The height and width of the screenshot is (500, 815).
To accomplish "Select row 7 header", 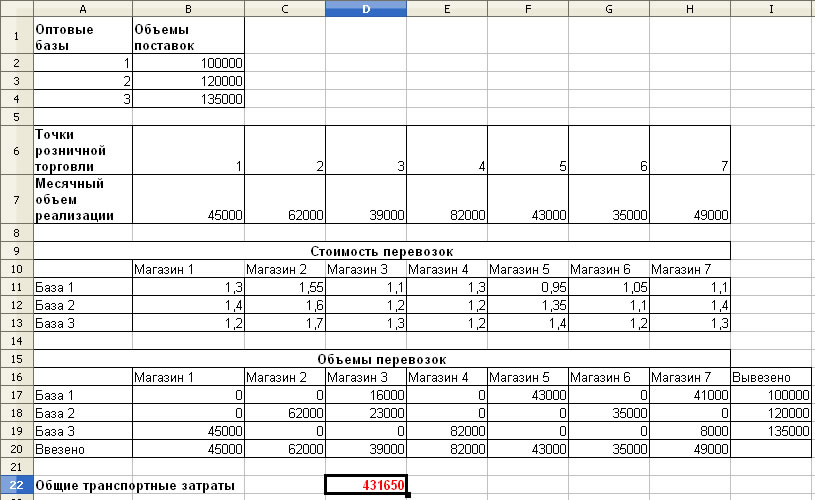I will click(17, 200).
